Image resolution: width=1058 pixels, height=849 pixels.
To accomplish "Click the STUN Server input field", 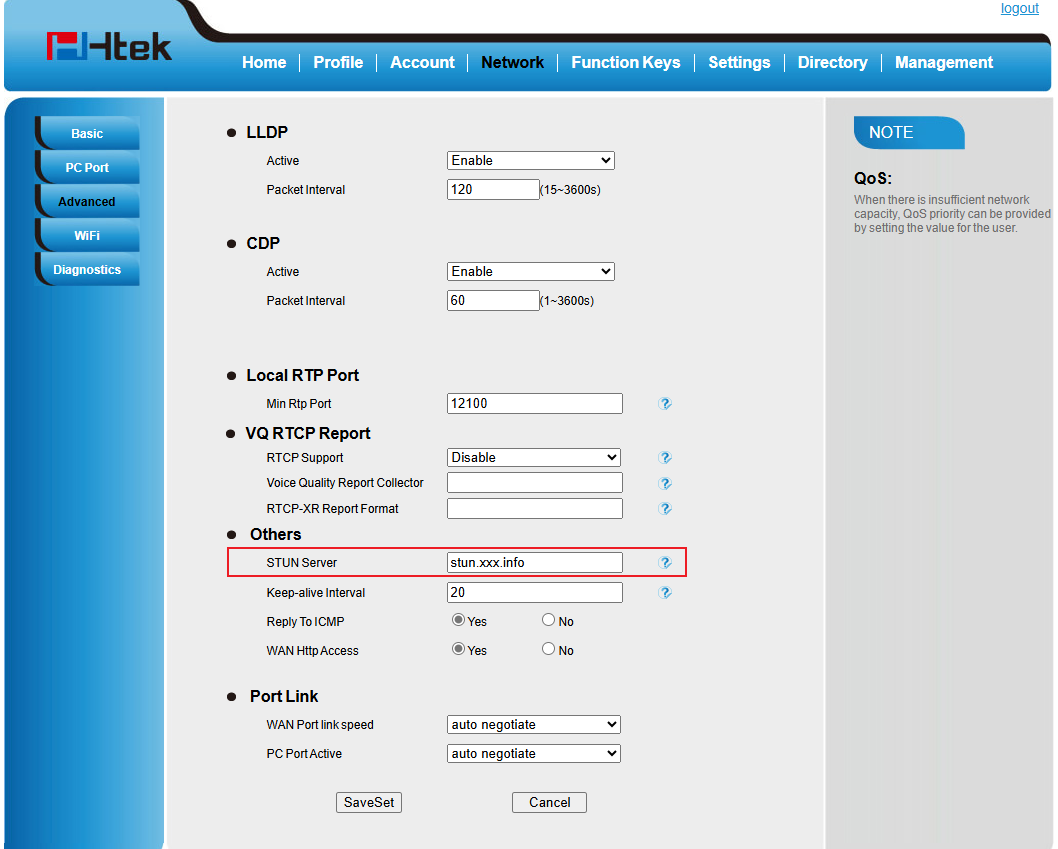I will tap(534, 563).
